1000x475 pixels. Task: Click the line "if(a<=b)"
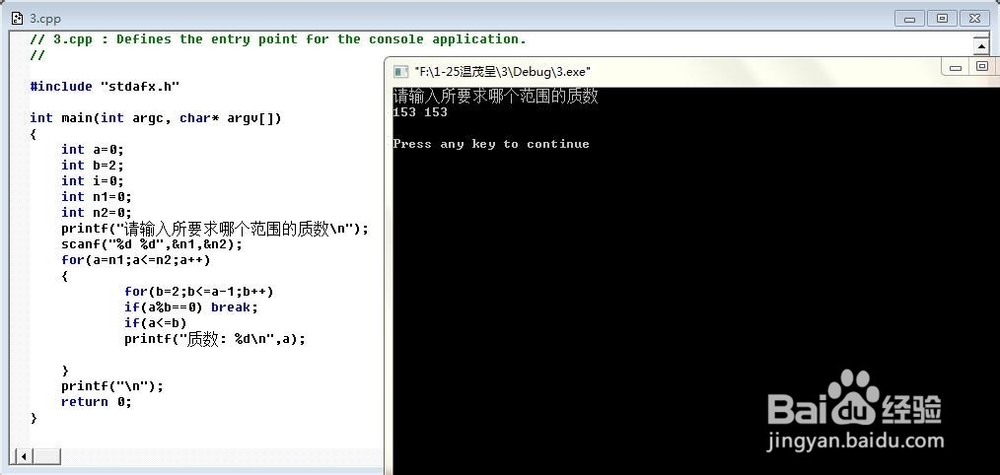point(156,323)
